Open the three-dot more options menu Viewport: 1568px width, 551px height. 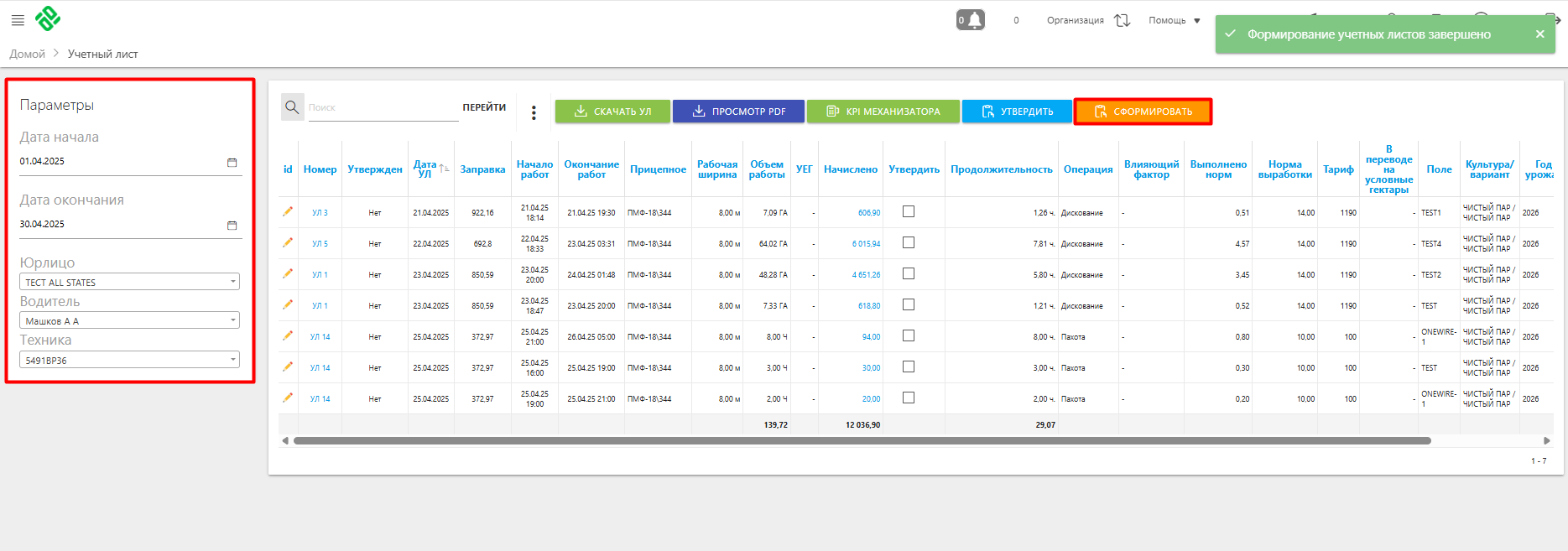click(534, 112)
